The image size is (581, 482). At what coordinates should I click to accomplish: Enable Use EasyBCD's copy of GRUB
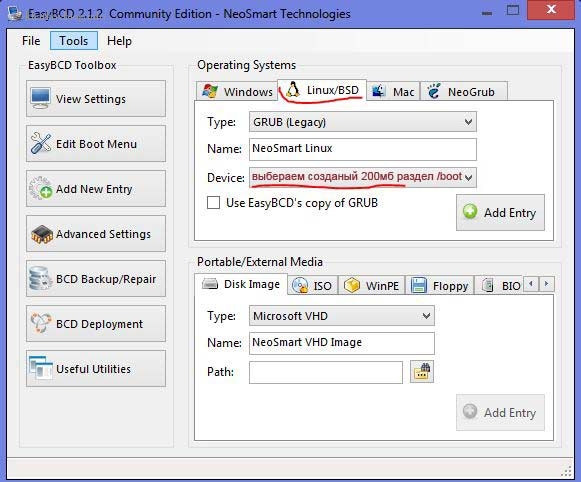pyautogui.click(x=213, y=203)
